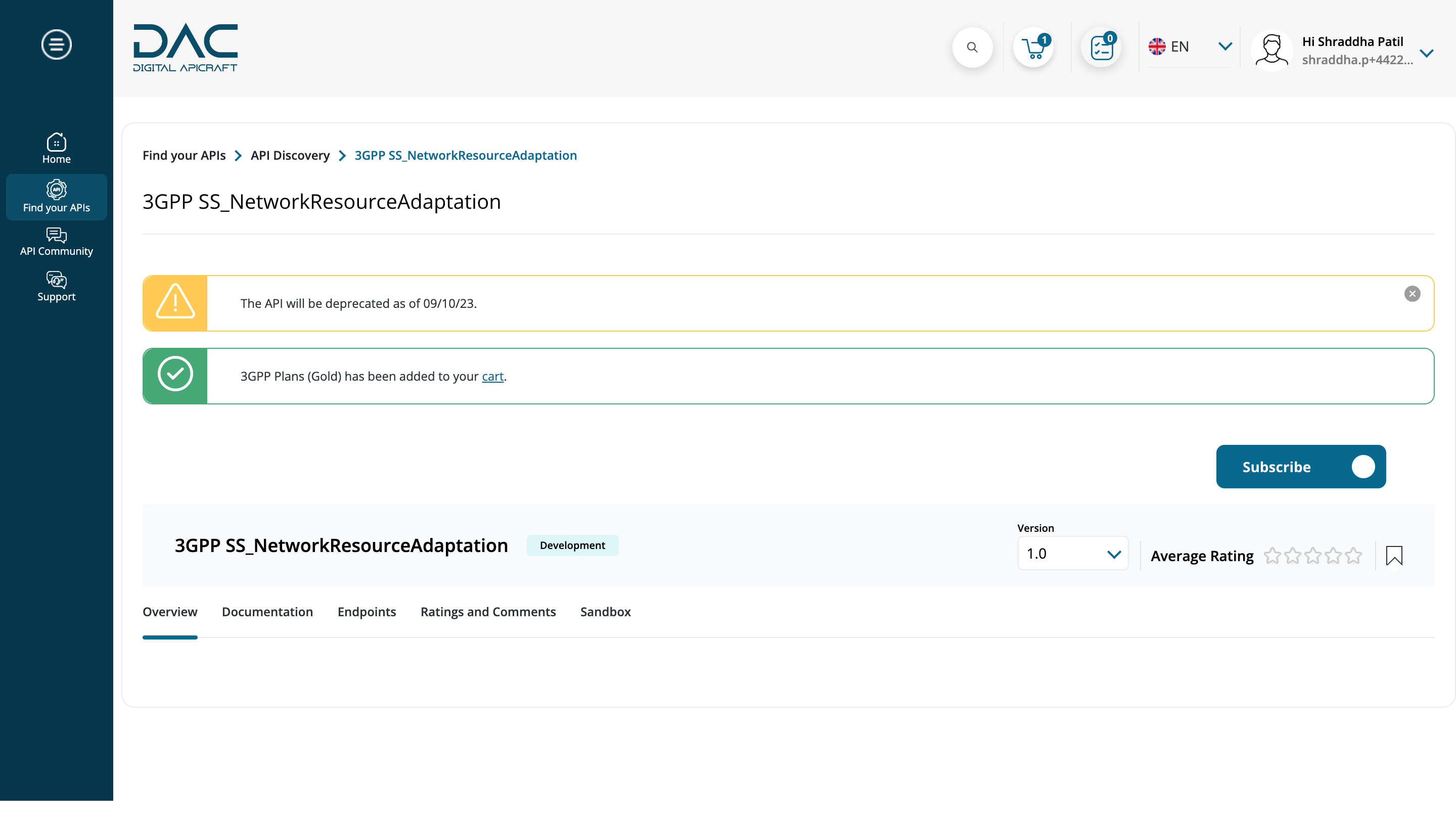This screenshot has height=824, width=1456.
Task: Dismiss the deprecation warning with X icon
Action: (1412, 294)
